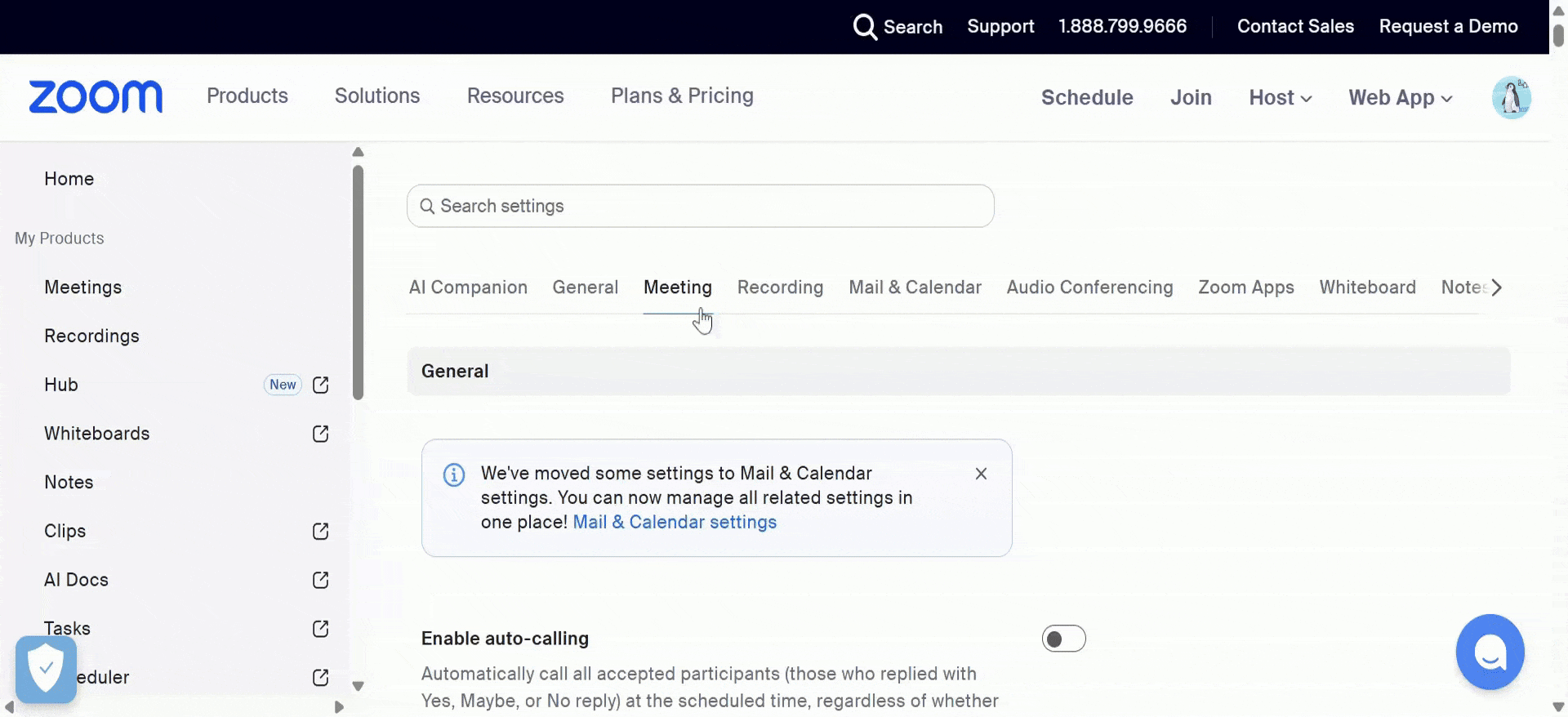This screenshot has height=717, width=1568.
Task: Dismiss the Mail & Calendar notice
Action: [981, 474]
